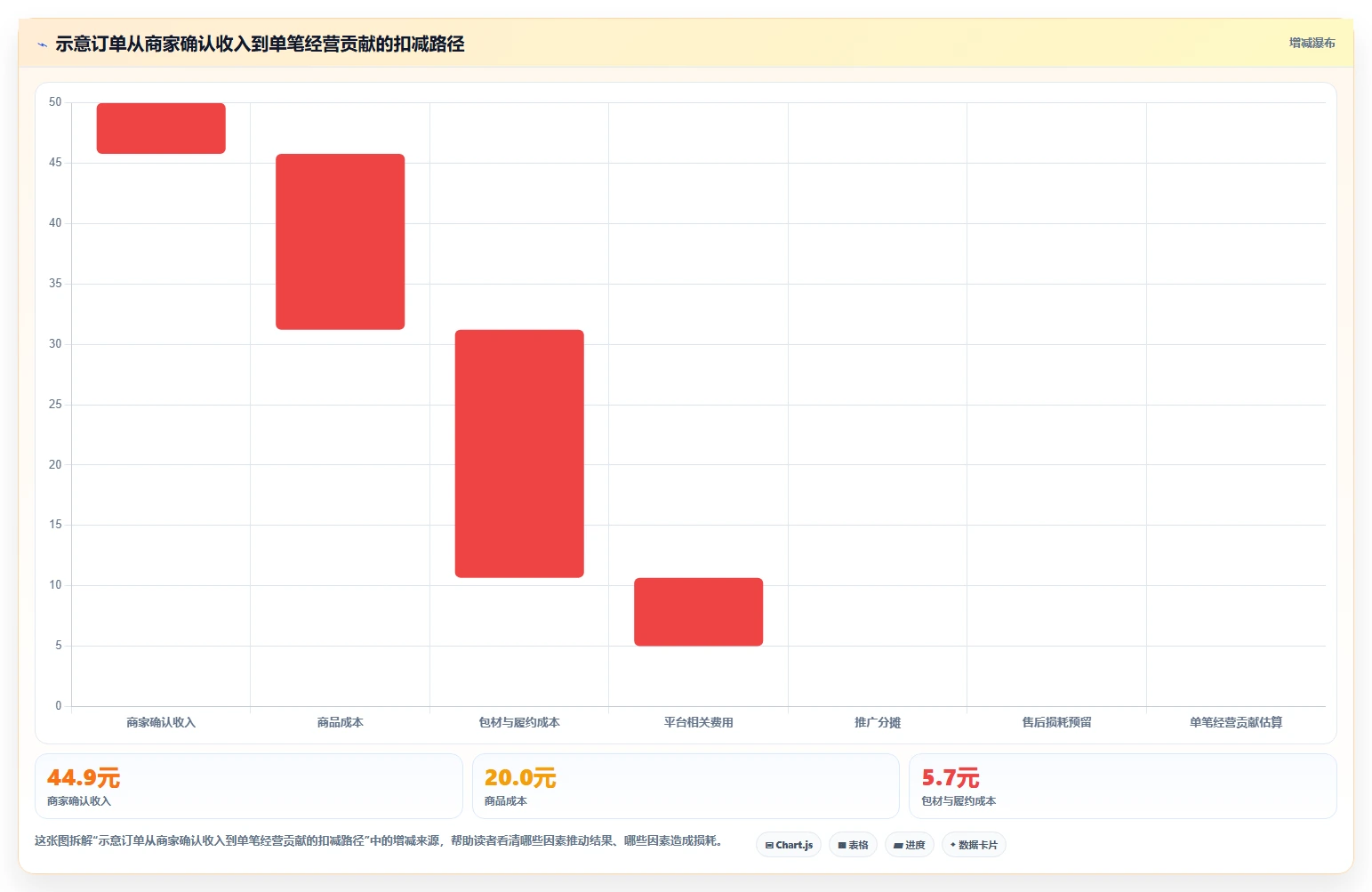1372x892 pixels.
Task: Click the x-axis label 包材与履约成本
Action: 519,722
